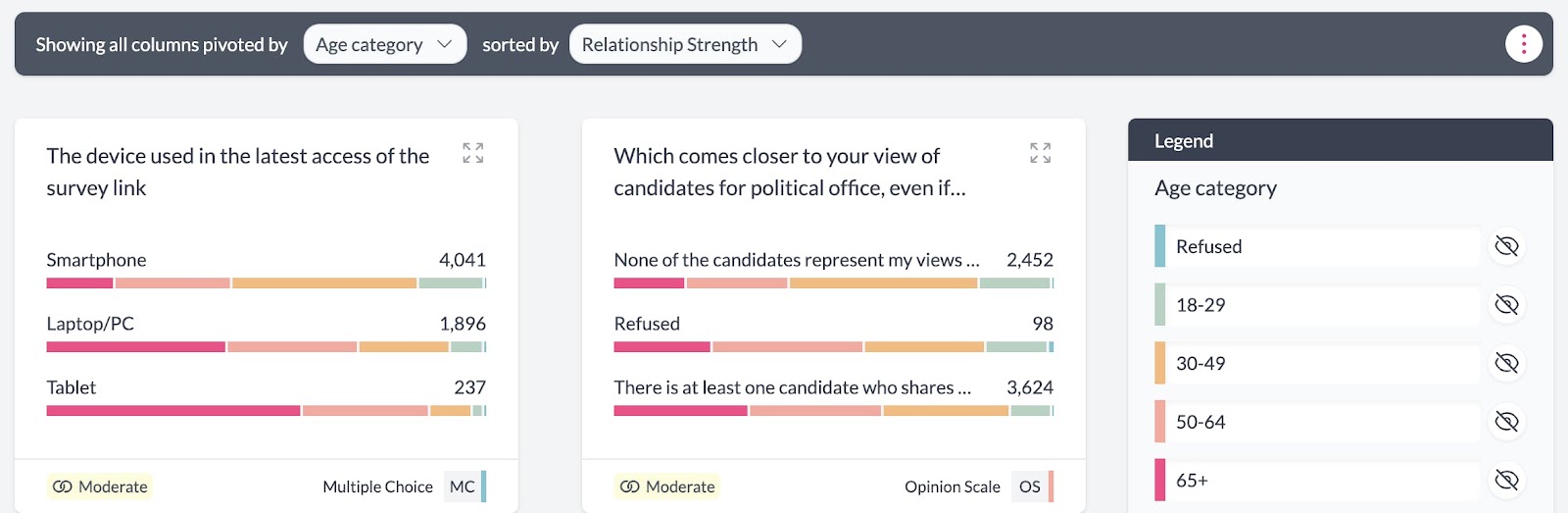Screen dimensions: 1568x513
Task: Click the link icon in right Moderate badge
Action: [630, 487]
